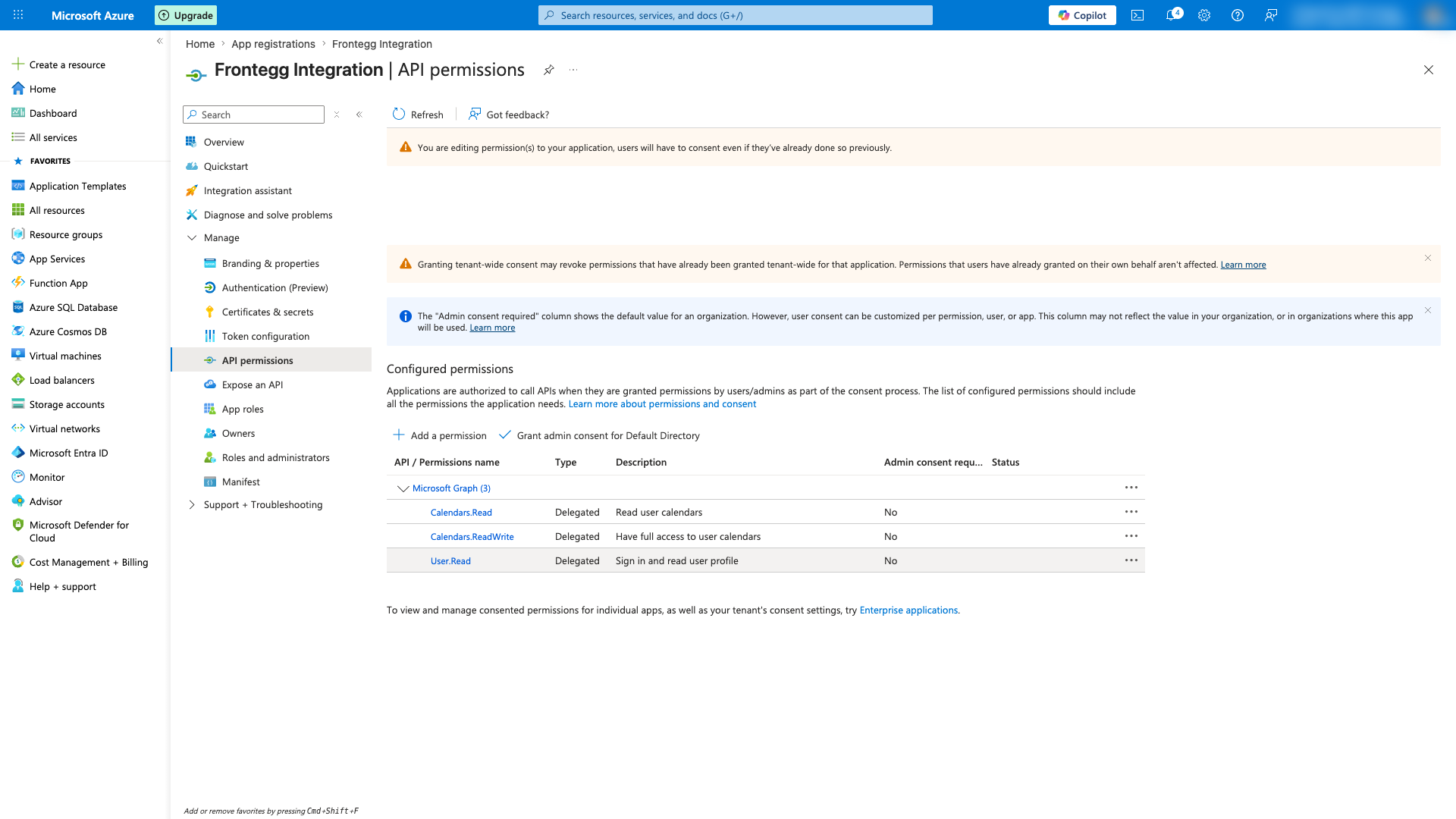
Task: Open Cloud Shell from the top bar
Action: (x=1137, y=15)
